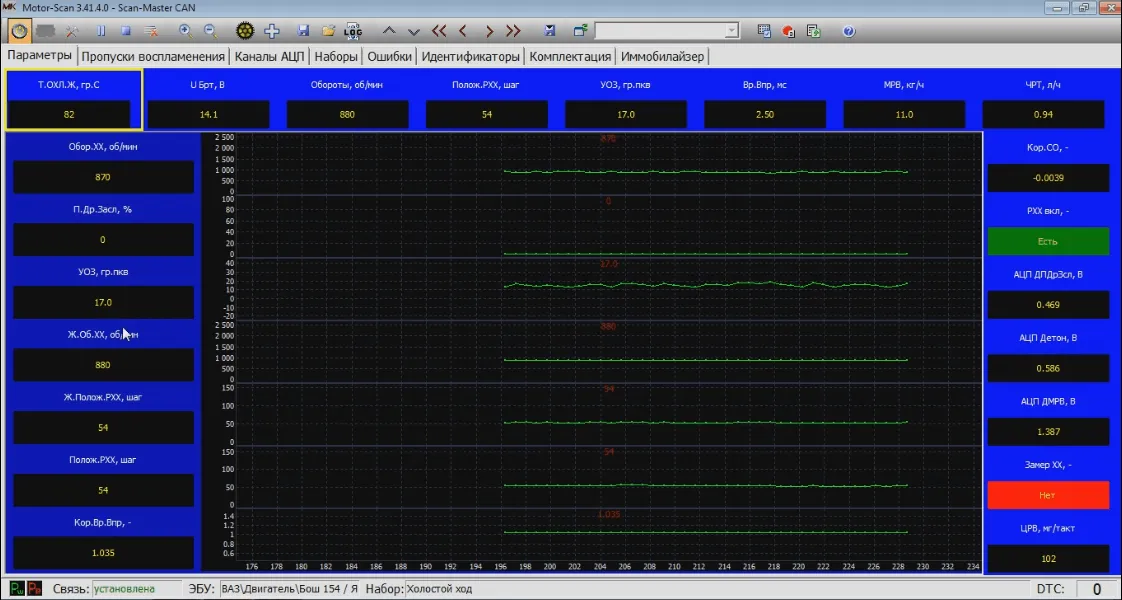This screenshot has width=1122, height=600.
Task: Open the Комплектация tab
Action: click(570, 56)
